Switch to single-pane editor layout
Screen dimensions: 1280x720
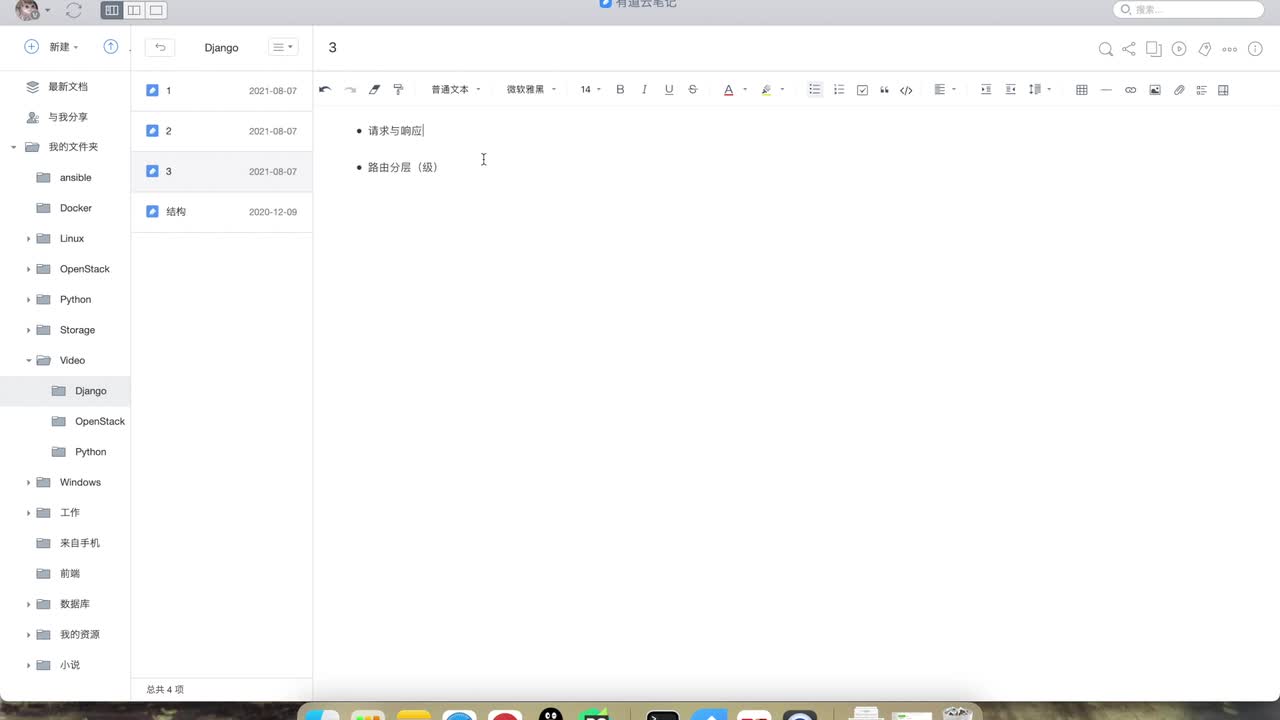[x=156, y=10]
